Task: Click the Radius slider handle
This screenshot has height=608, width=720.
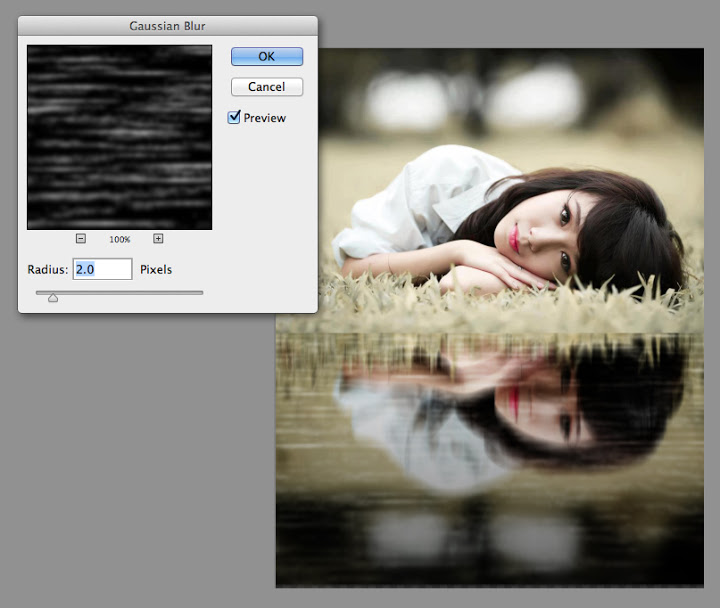Action: pyautogui.click(x=53, y=296)
